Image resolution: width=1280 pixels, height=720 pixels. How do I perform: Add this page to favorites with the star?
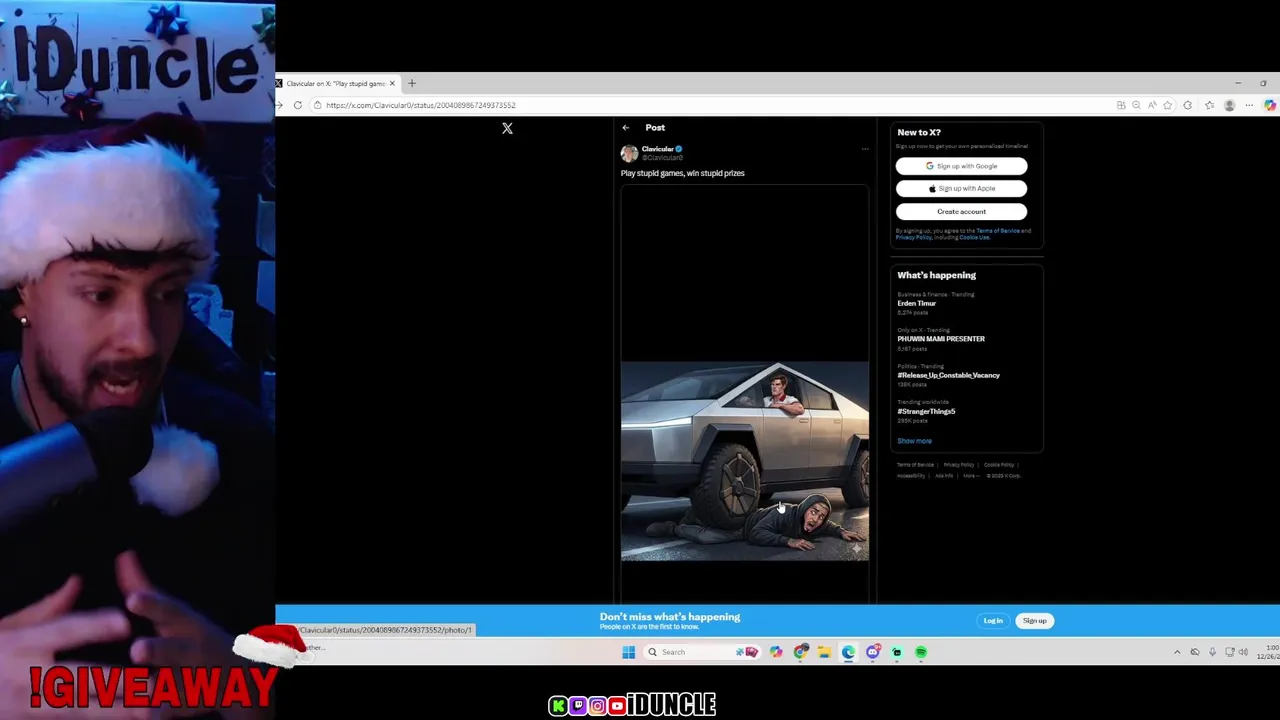click(1167, 105)
